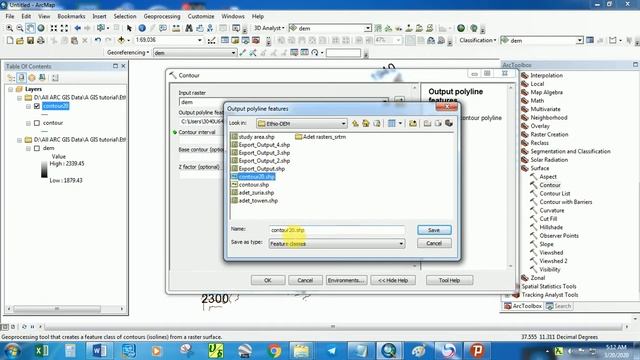Click OK in the Contour tool
Viewport: 640px width, 360px height.
pyautogui.click(x=268, y=280)
